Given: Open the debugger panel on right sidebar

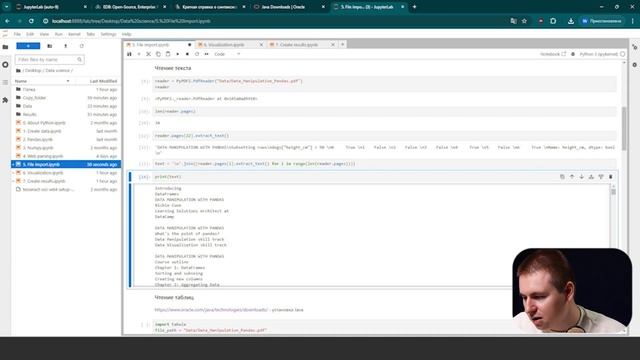Looking at the screenshot, I should click(635, 64).
